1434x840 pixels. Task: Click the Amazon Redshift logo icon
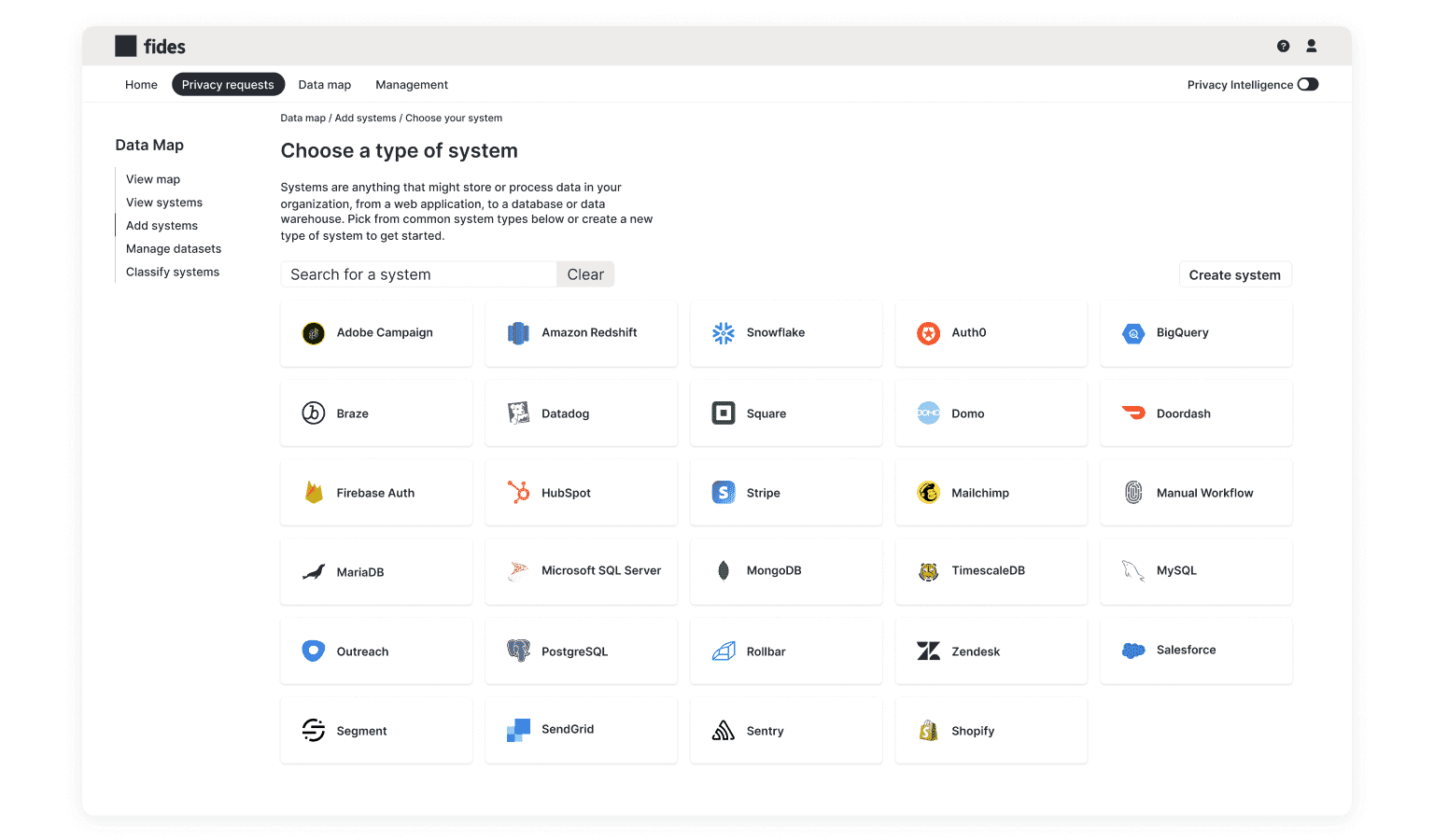click(518, 333)
